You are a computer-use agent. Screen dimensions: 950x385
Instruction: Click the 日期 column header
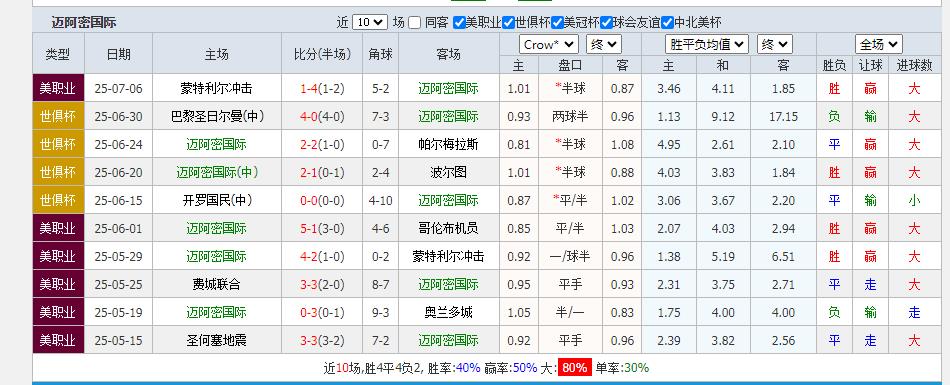[119, 54]
